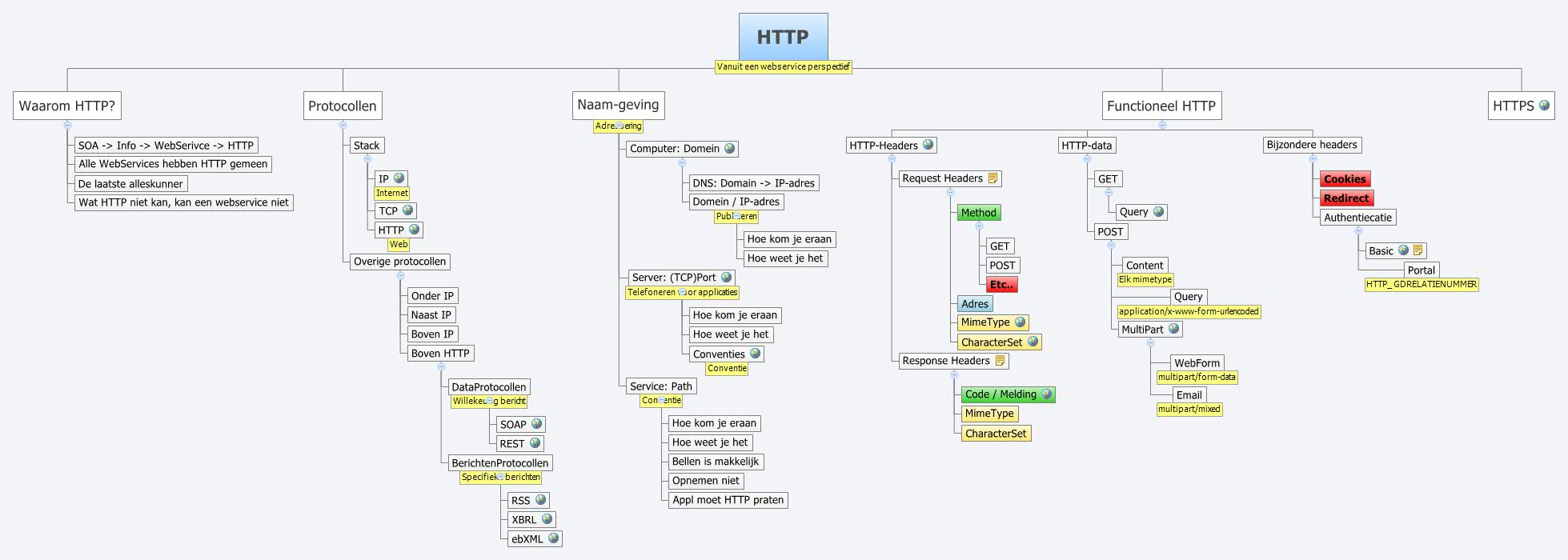The width and height of the screenshot is (1568, 560).
Task: Click the globe icon next to XBRL
Action: [547, 518]
